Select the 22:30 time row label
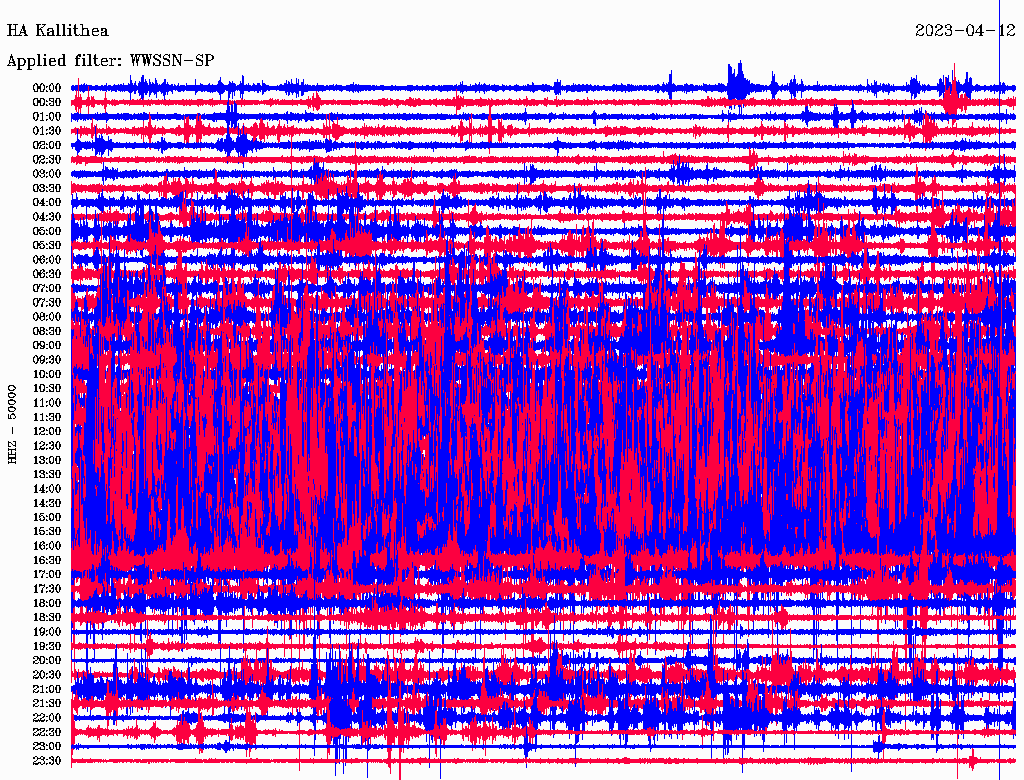Viewport: 1024px width, 780px height. point(47,732)
